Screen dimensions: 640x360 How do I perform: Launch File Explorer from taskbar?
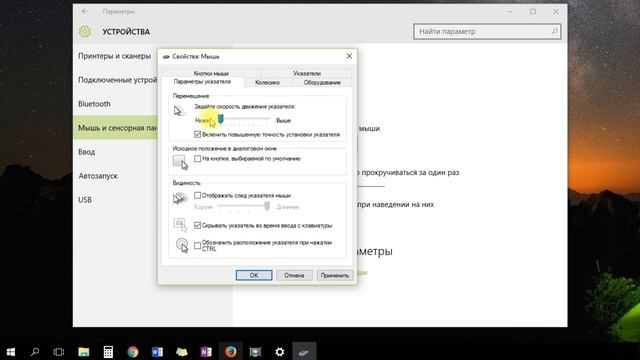pyautogui.click(x=84, y=351)
